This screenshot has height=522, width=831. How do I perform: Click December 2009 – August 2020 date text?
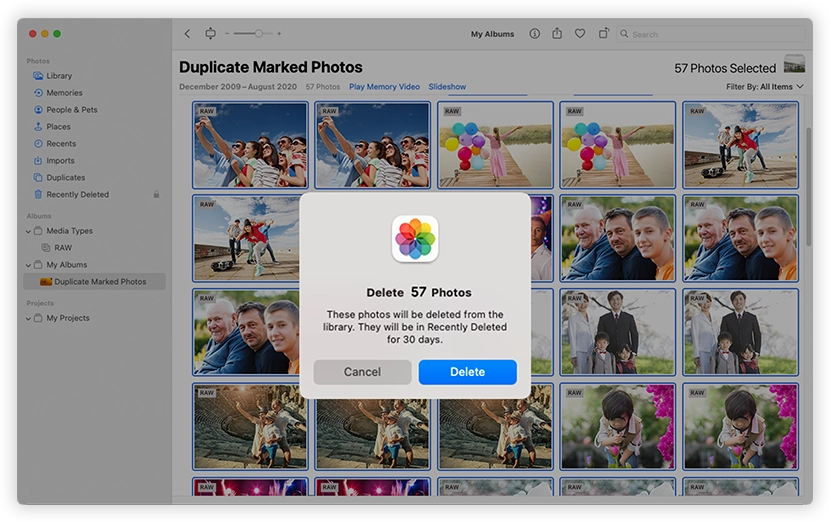(x=238, y=86)
